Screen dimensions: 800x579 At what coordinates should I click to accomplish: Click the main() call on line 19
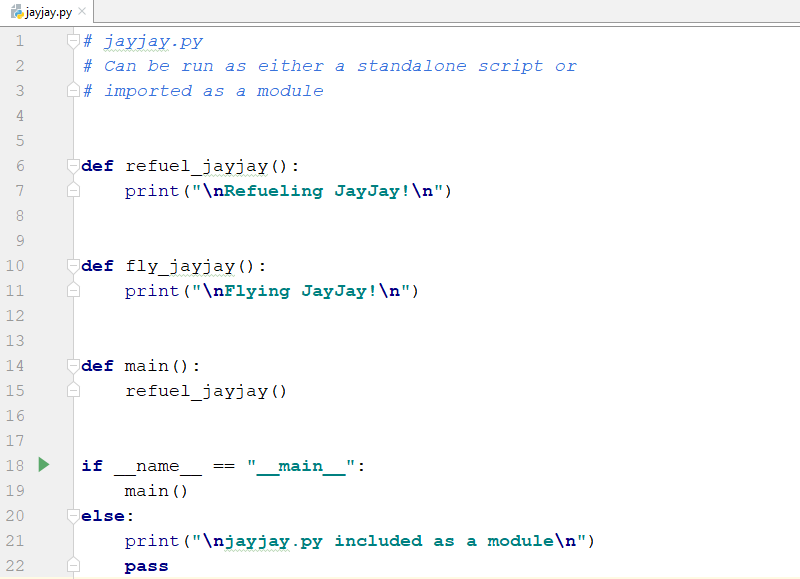click(156, 491)
